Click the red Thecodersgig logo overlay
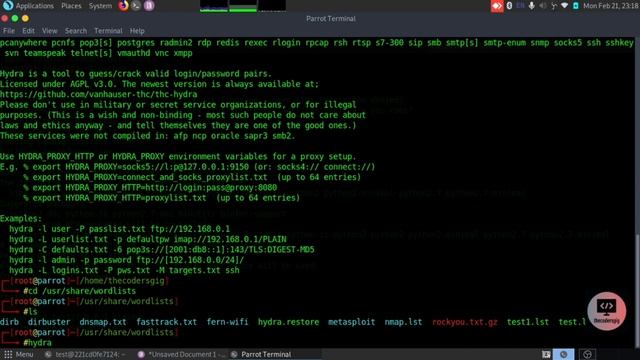640x360 pixels. (x=607, y=311)
